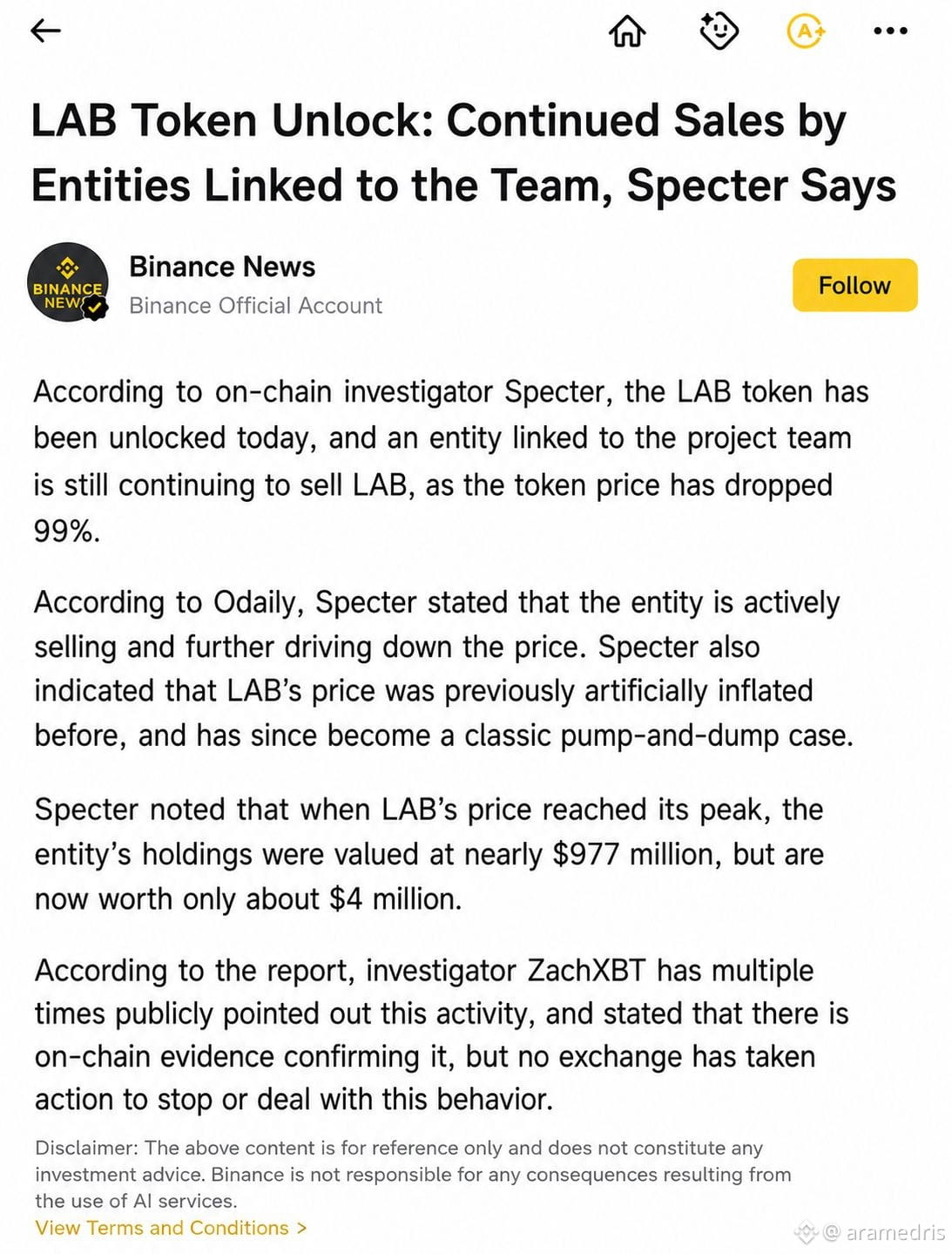Tap the paragraph mentioning 99% drop
This screenshot has height=1254, width=952.
pyautogui.click(x=451, y=461)
